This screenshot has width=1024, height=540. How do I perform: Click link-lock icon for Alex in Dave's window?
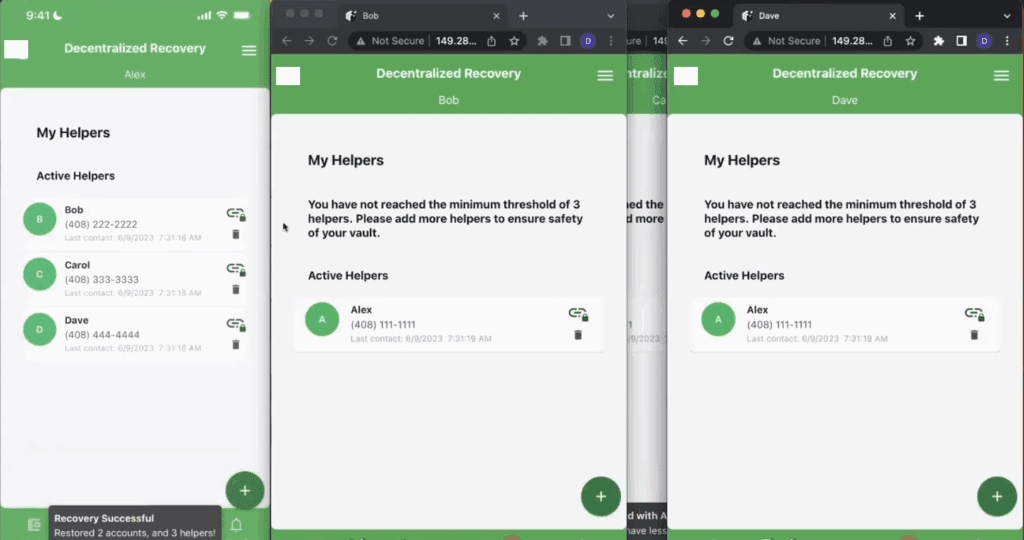pos(973,314)
